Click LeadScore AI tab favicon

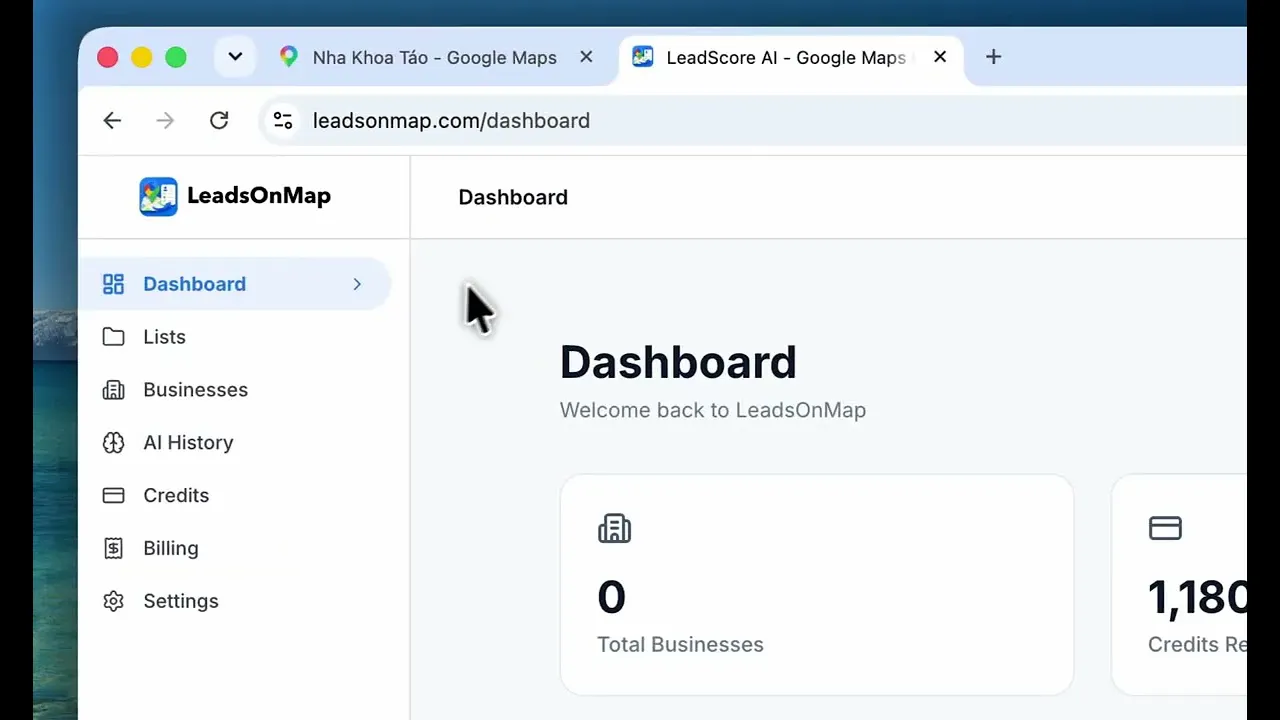[643, 57]
